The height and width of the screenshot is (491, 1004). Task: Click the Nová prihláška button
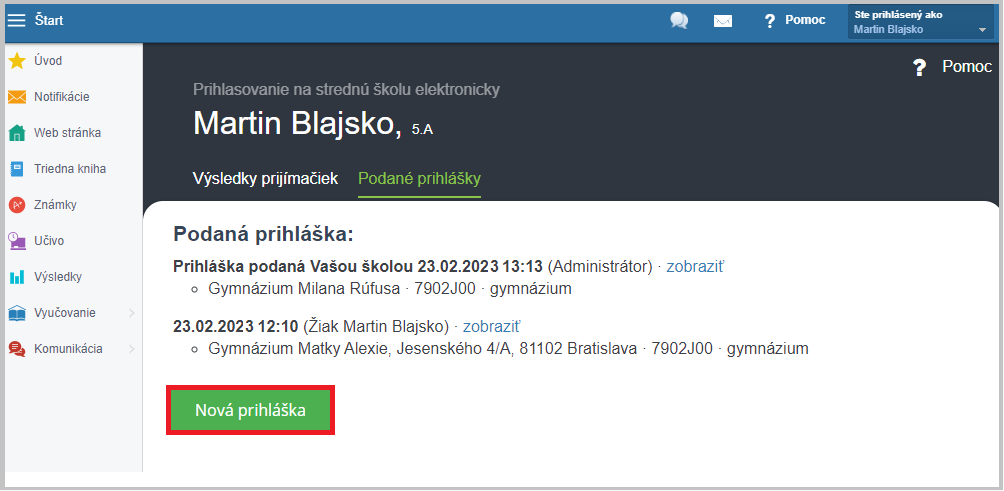pos(250,410)
